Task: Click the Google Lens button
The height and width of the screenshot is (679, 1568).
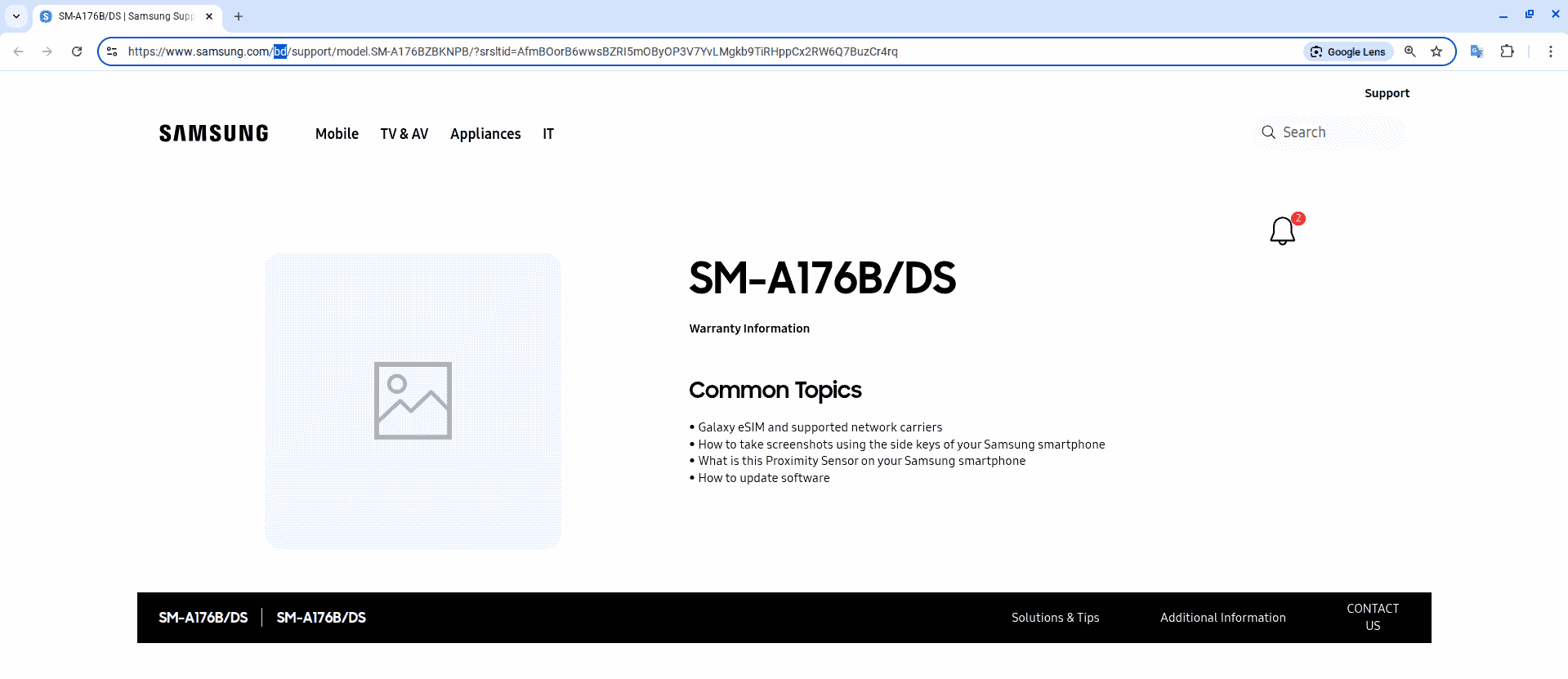Action: (x=1348, y=51)
